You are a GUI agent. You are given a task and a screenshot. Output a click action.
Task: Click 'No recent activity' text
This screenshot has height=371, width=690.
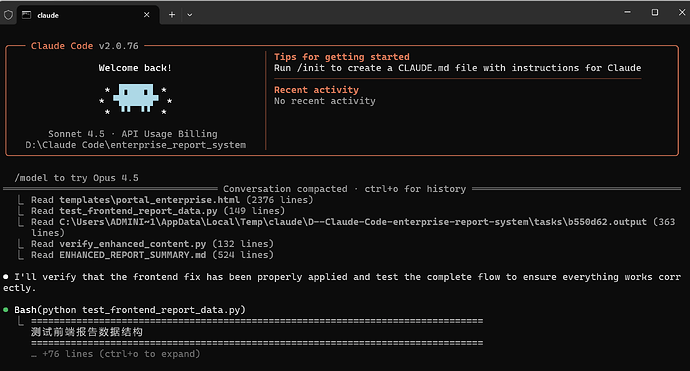coord(325,101)
